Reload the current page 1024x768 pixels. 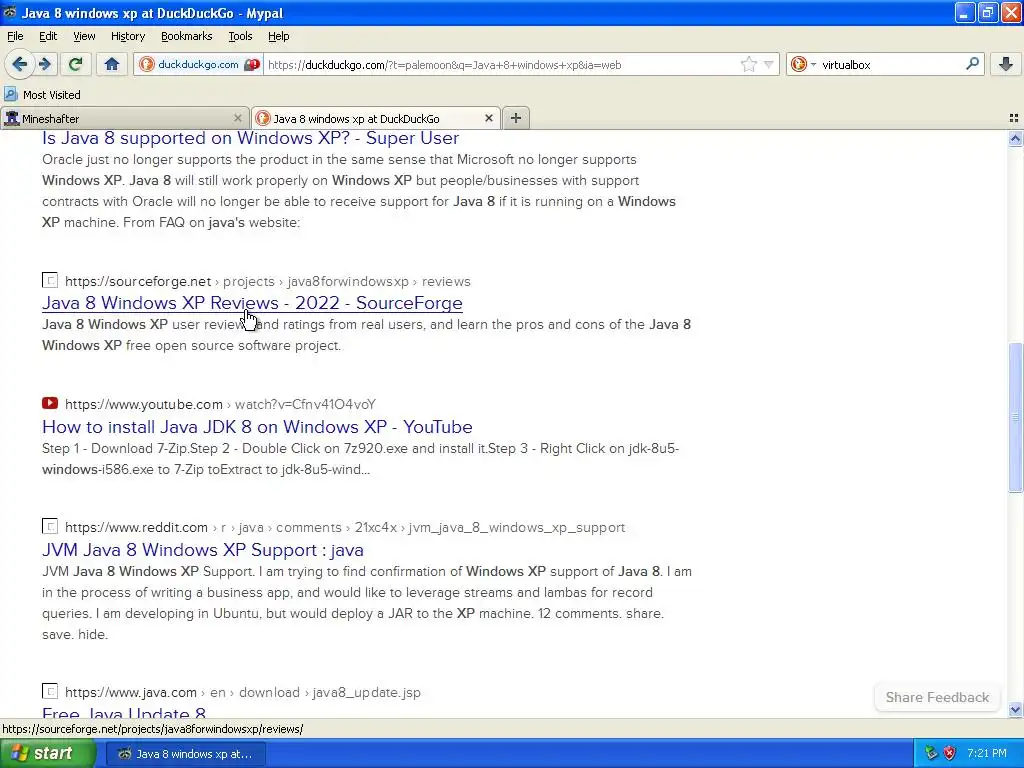76,64
